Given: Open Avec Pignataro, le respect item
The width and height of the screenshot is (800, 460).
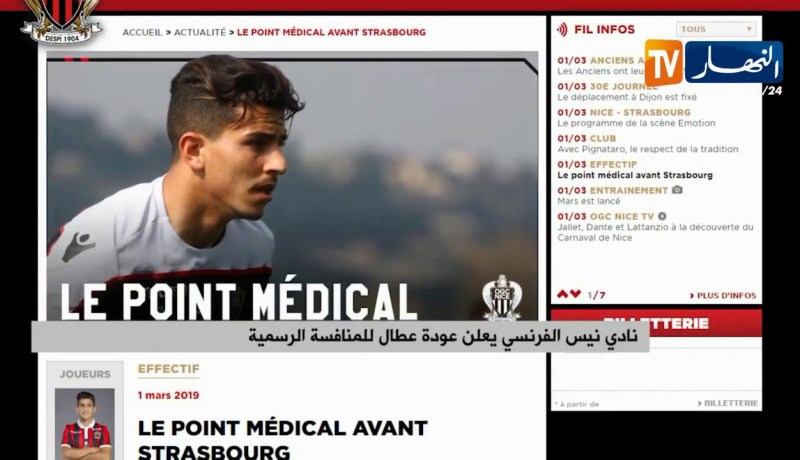Looking at the screenshot, I should pyautogui.click(x=648, y=149).
